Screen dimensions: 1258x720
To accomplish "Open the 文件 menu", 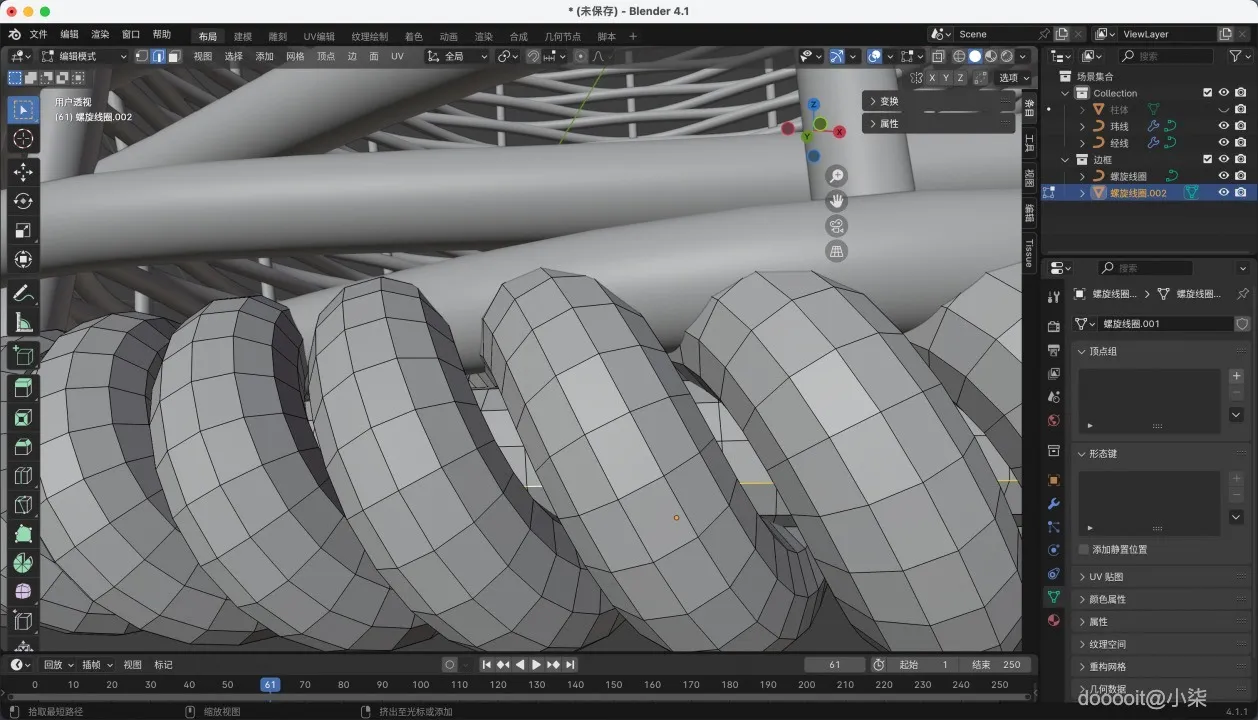I will pos(39,34).
